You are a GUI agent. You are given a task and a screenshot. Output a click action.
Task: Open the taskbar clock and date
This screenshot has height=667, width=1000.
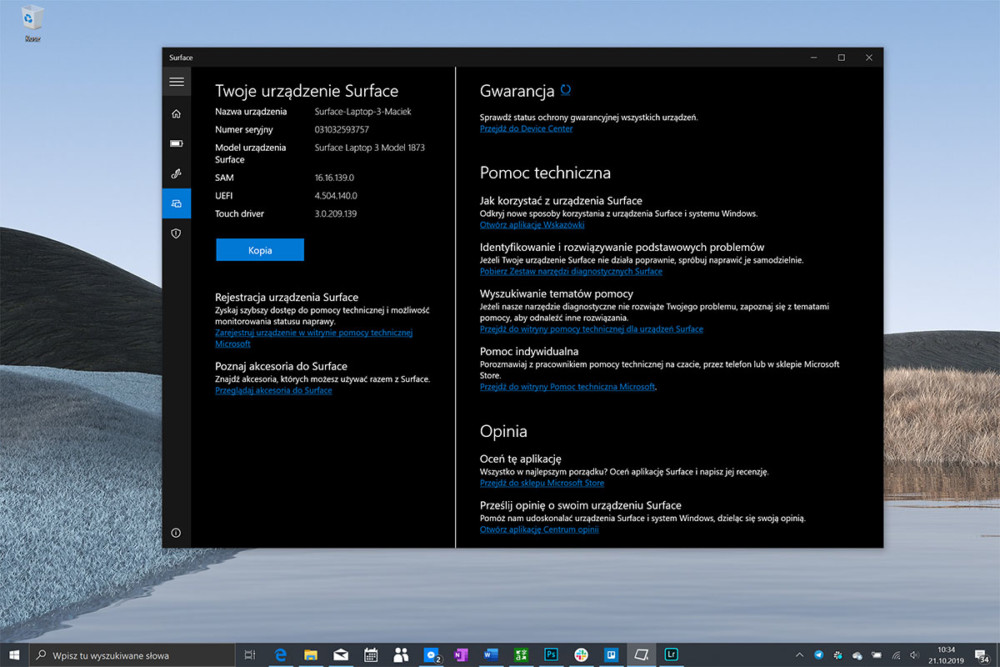tap(946, 655)
